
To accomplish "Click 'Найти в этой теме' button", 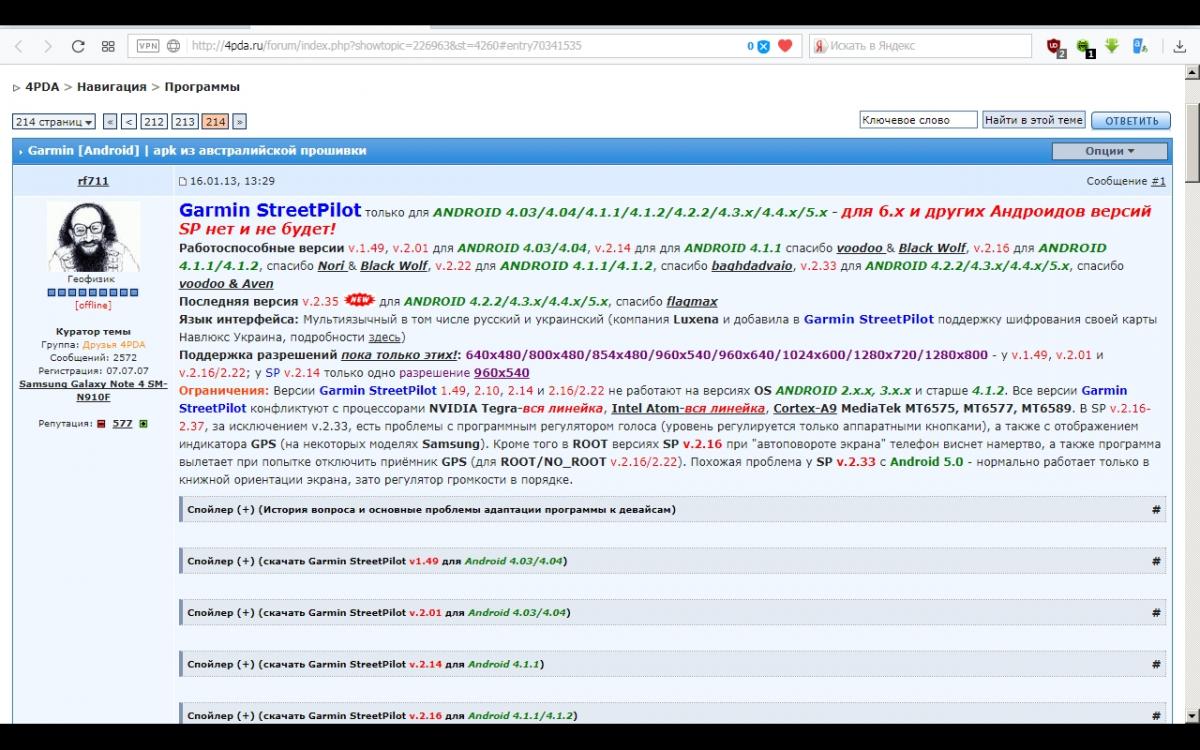I will click(x=1033, y=120).
